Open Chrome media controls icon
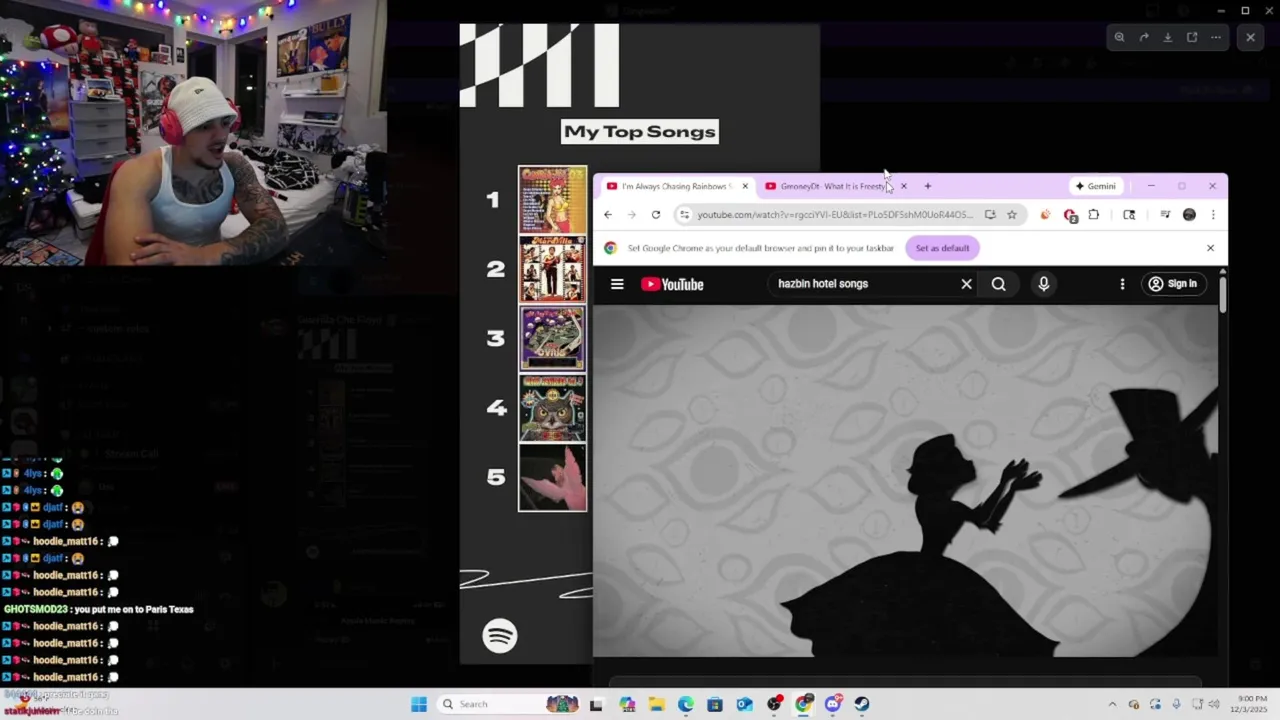 (x=1165, y=215)
